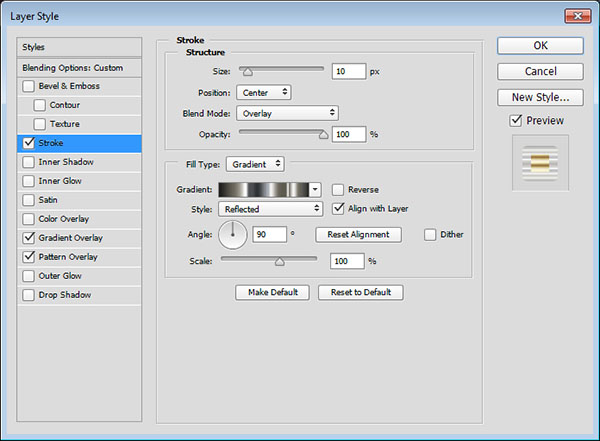The height and width of the screenshot is (441, 600).
Task: Open the Fill Type dropdown
Action: point(254,163)
